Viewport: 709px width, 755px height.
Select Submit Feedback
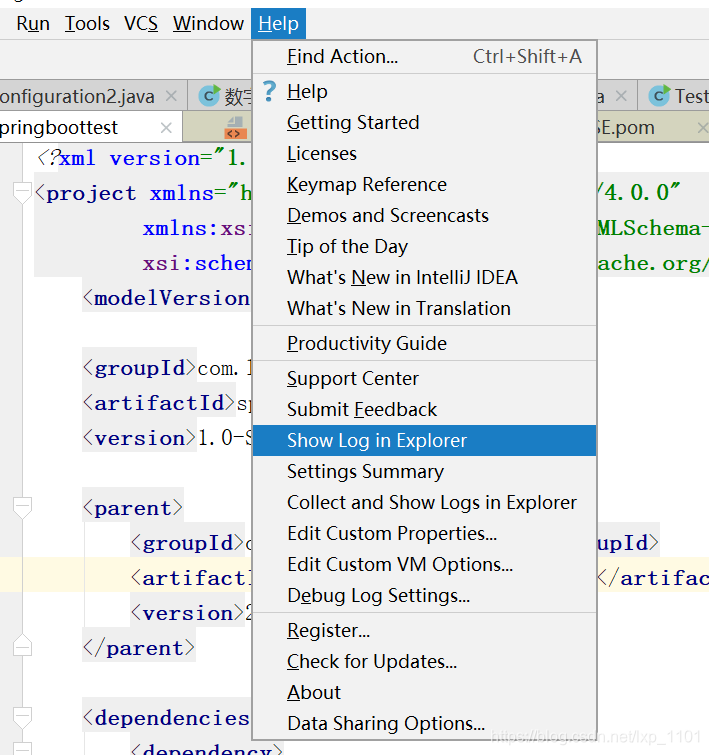[x=424, y=409]
